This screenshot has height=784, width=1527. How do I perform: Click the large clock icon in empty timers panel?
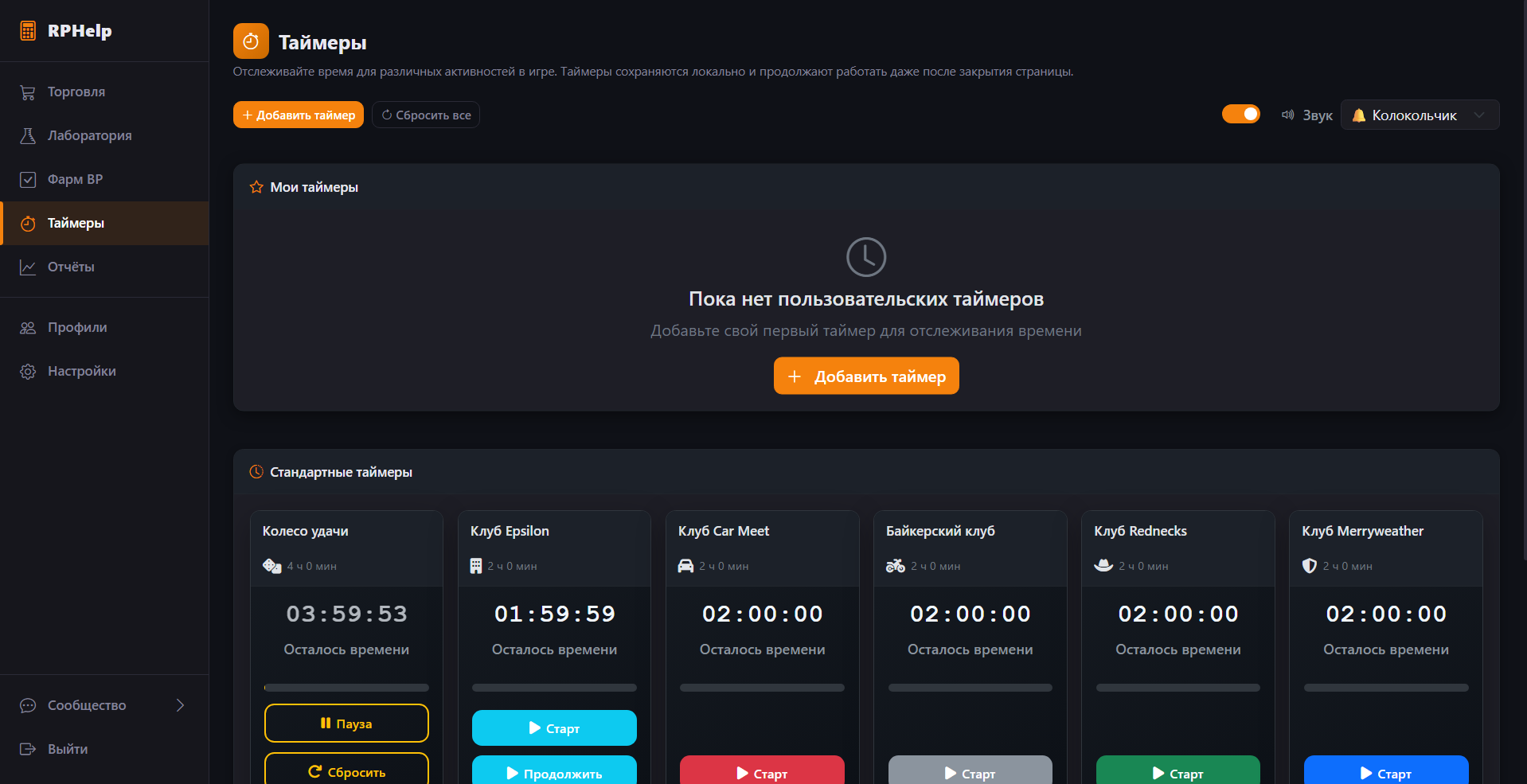tap(866, 257)
